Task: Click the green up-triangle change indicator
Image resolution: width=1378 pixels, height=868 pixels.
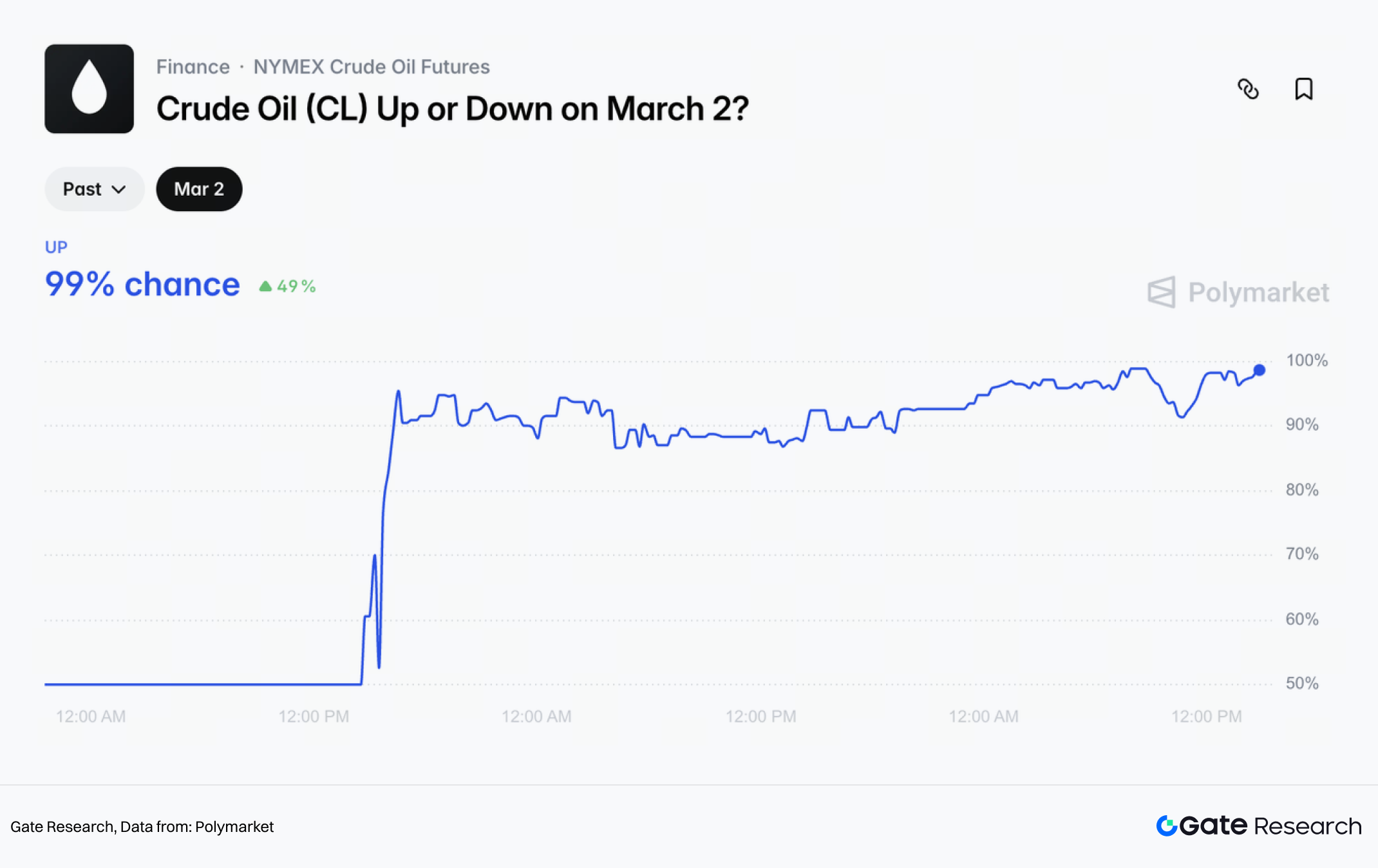Action: 265,286
